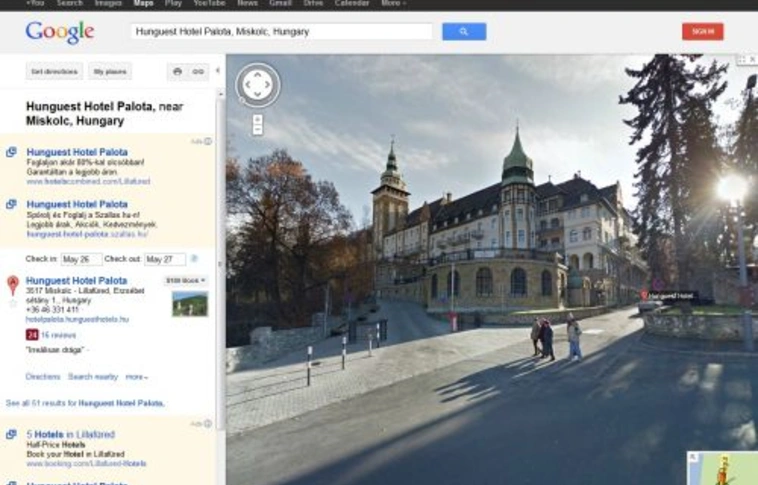Click the ad icon beside szallas.hu listing
Viewport: 758px width, 485px height.
pos(11,204)
